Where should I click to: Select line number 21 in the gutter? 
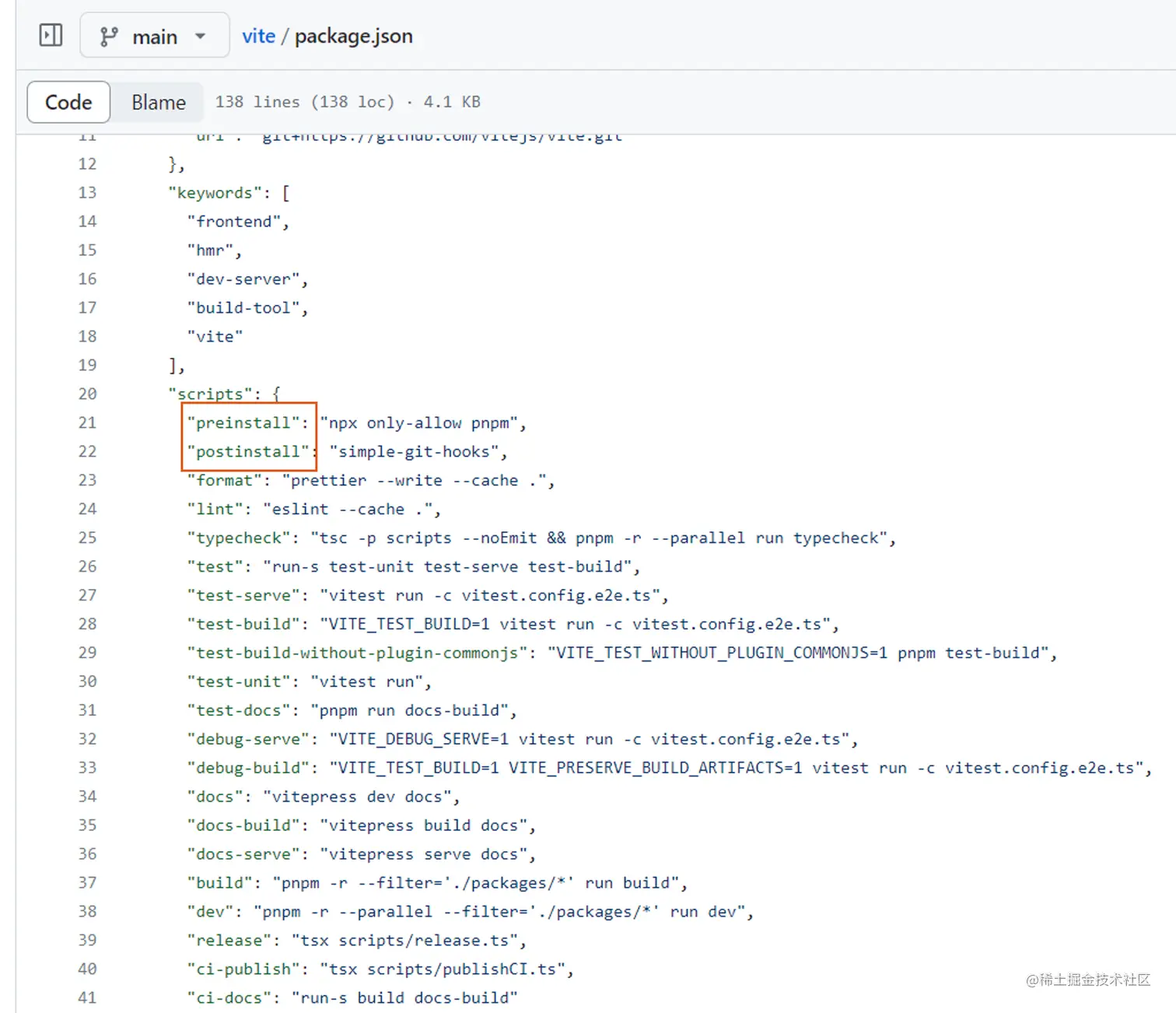point(87,422)
